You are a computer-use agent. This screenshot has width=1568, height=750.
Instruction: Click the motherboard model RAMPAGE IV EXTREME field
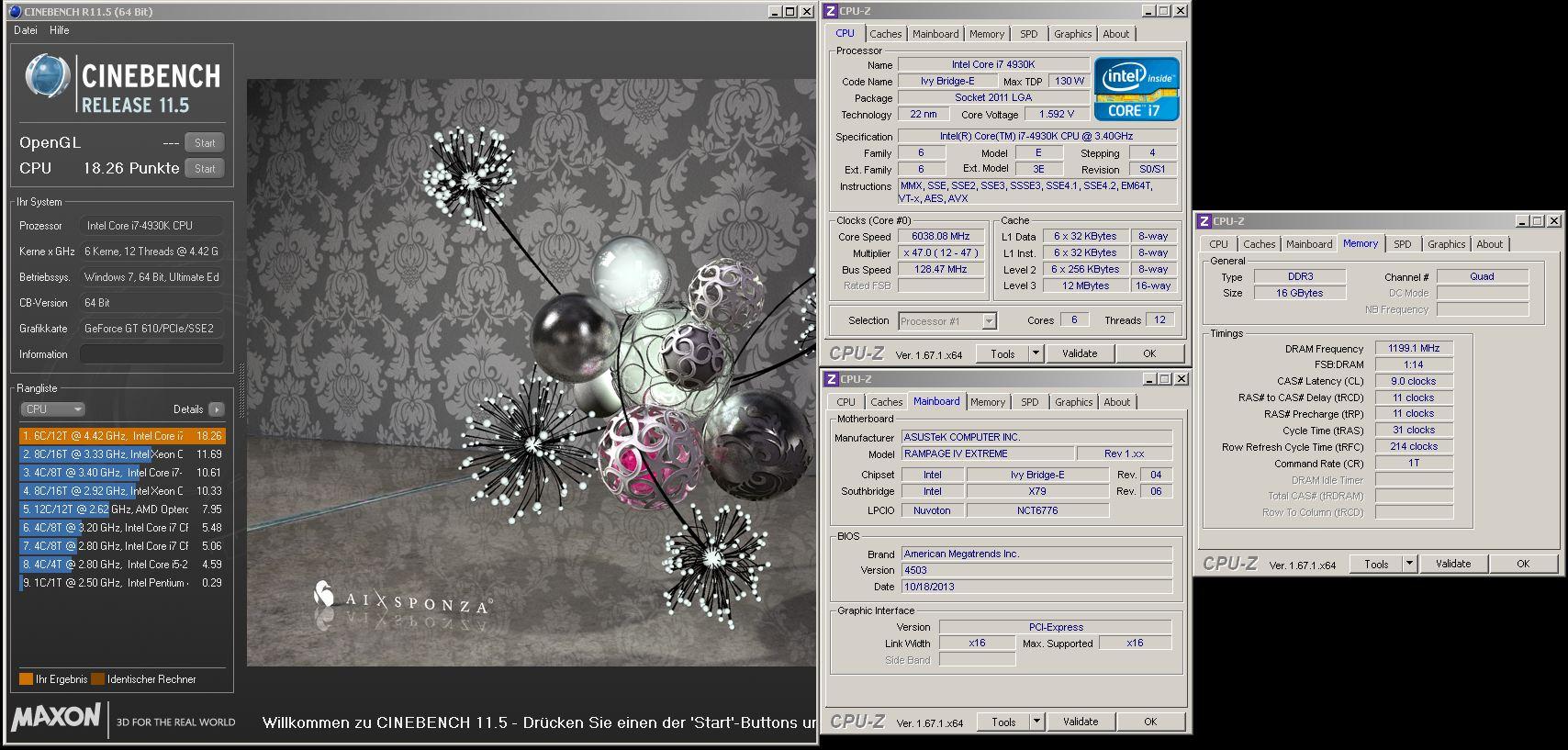[988, 454]
